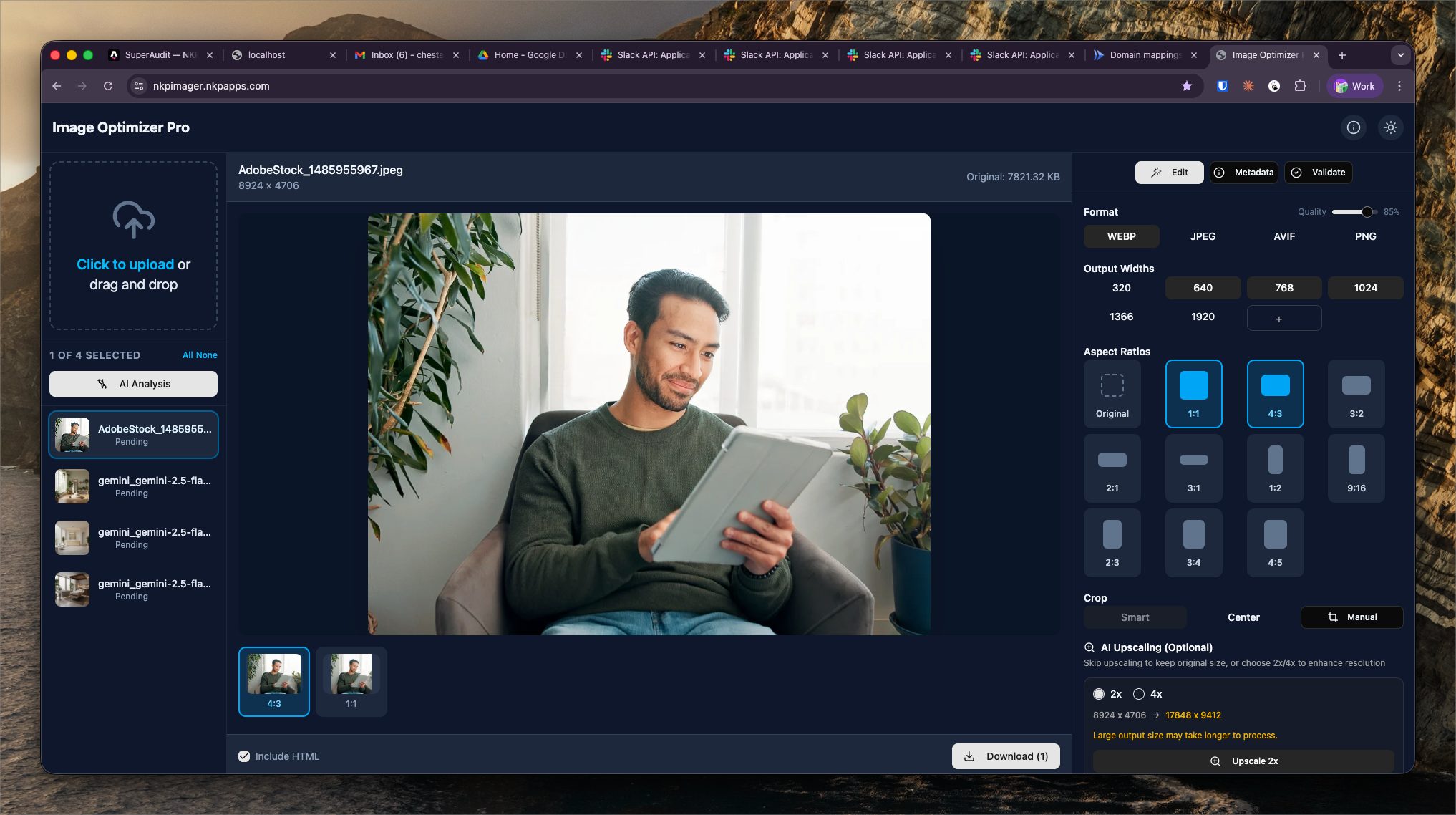Bookmark the page with the star icon
This screenshot has width=1456, height=815.
click(x=1186, y=86)
